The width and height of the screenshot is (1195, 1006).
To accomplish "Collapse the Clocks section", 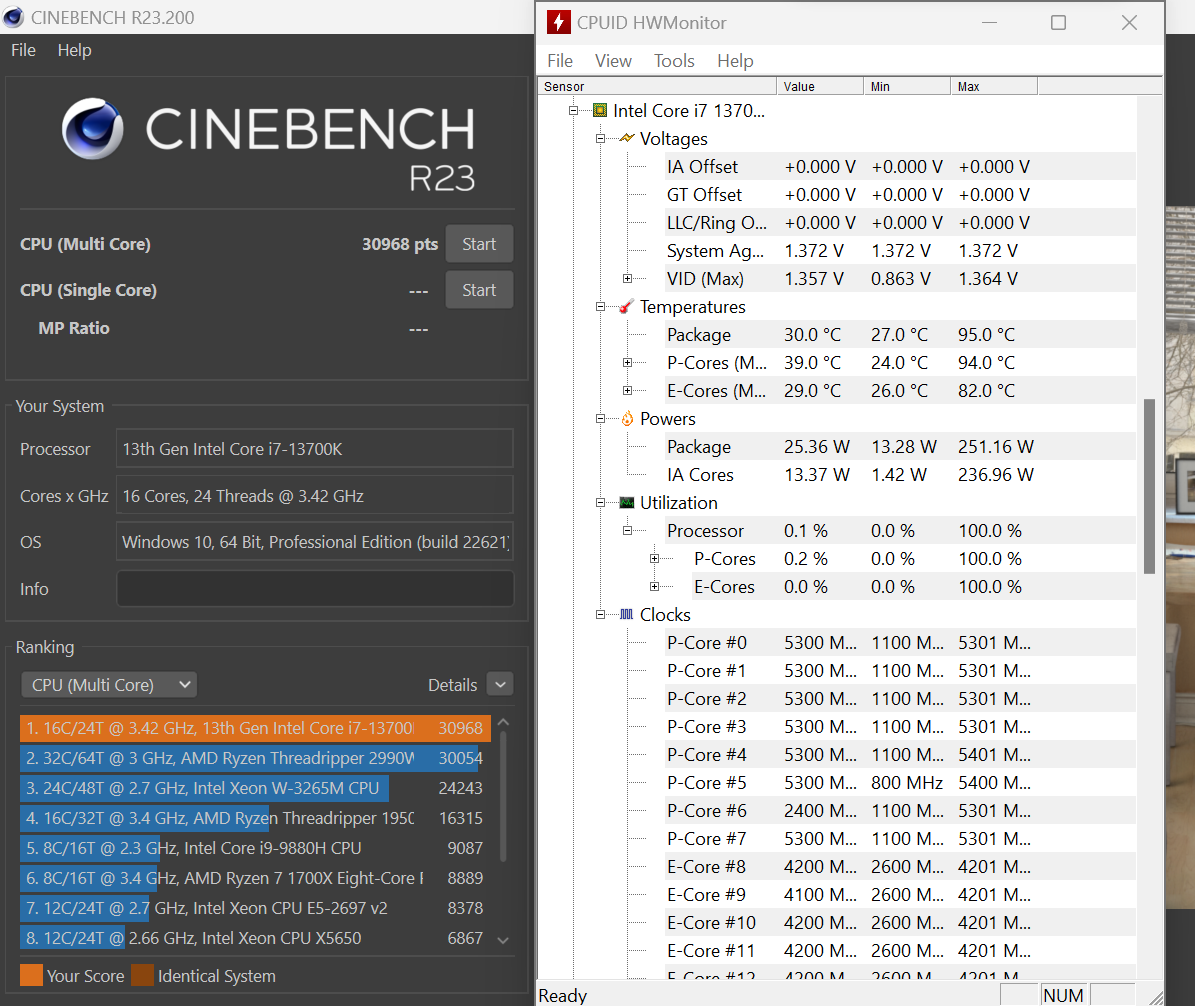I will (600, 614).
